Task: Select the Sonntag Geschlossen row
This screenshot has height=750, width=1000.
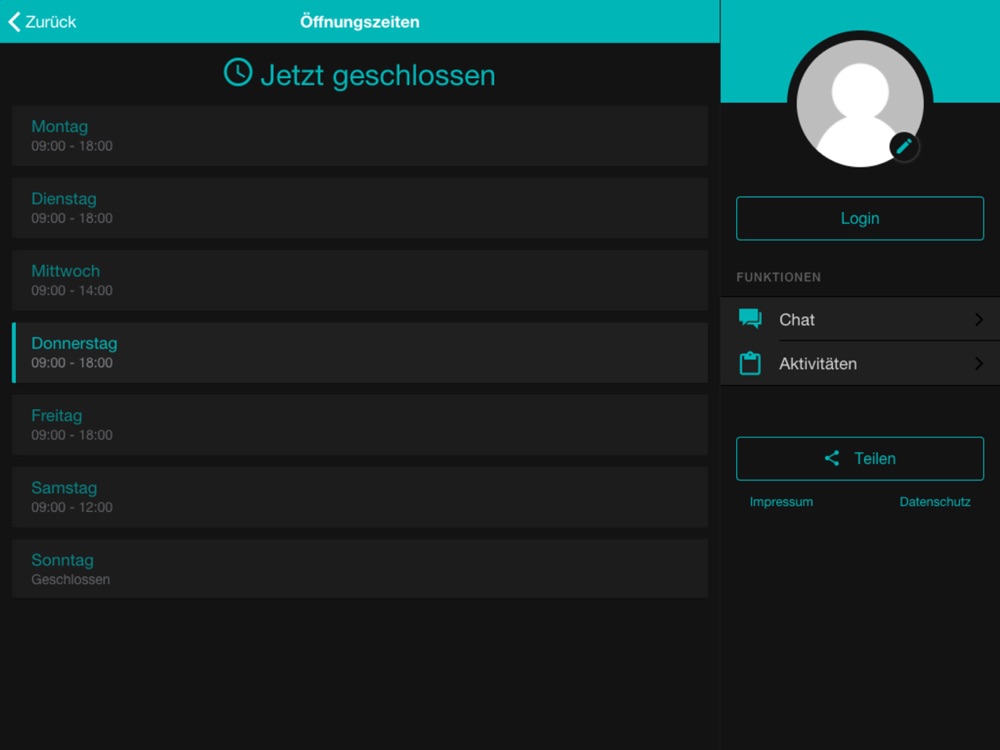Action: pyautogui.click(x=360, y=569)
